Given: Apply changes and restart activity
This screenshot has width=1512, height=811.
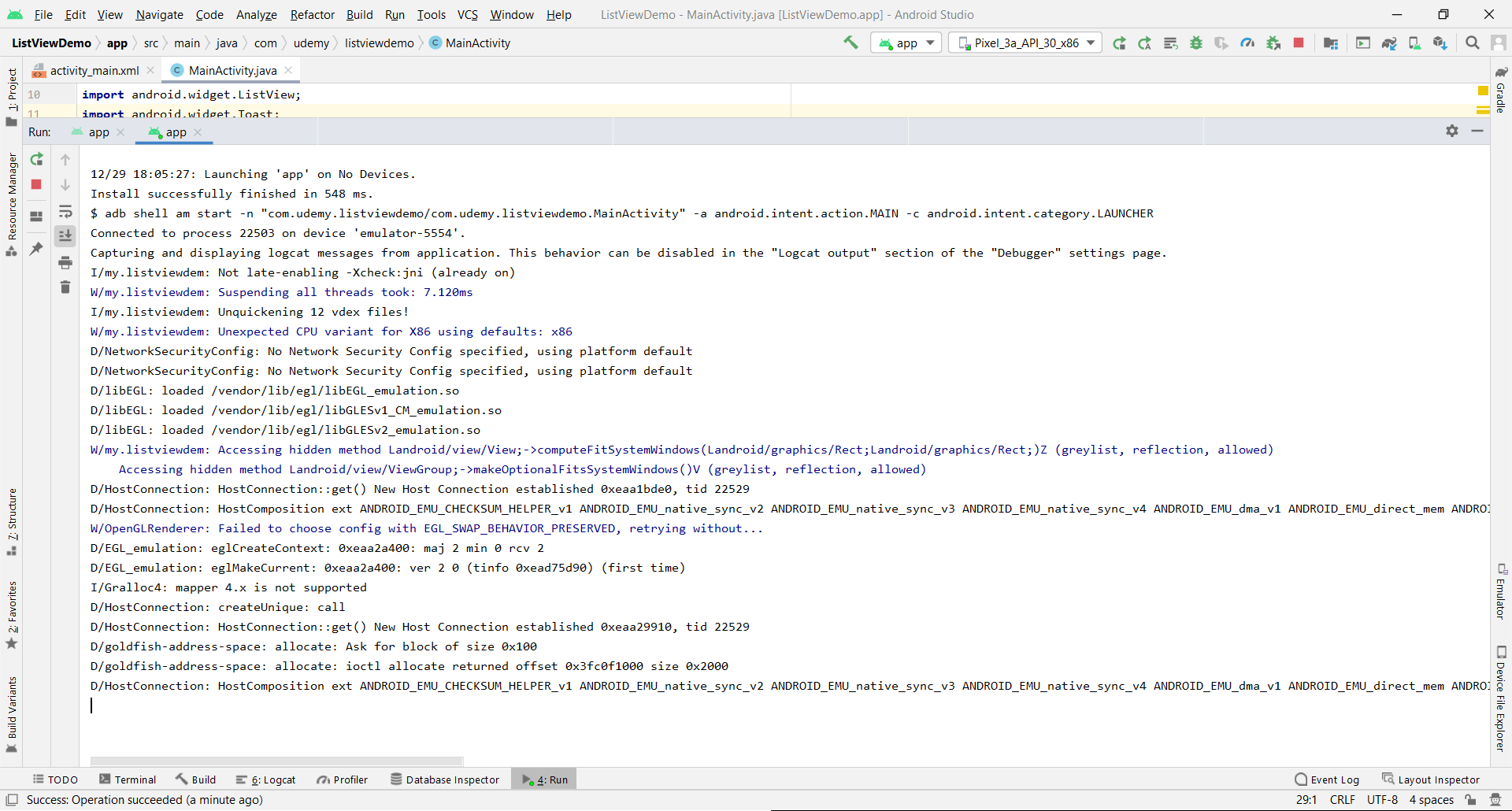Looking at the screenshot, I should pyautogui.click(x=1145, y=43).
